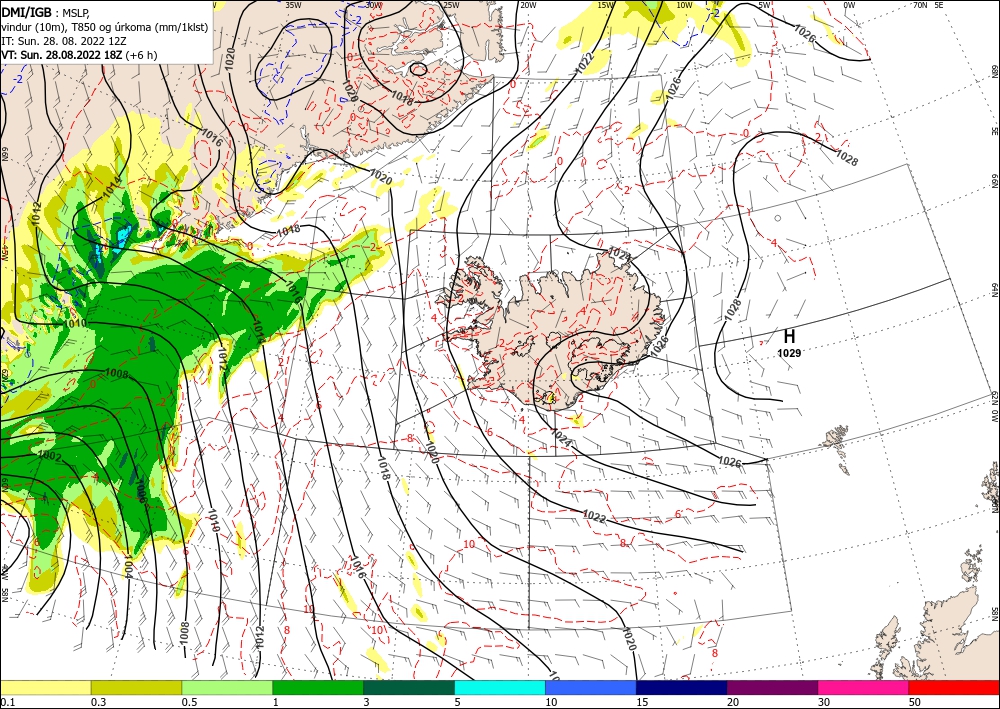The width and height of the screenshot is (1000, 709).
Task: Click the legend value 0.3
Action: click(x=98, y=703)
